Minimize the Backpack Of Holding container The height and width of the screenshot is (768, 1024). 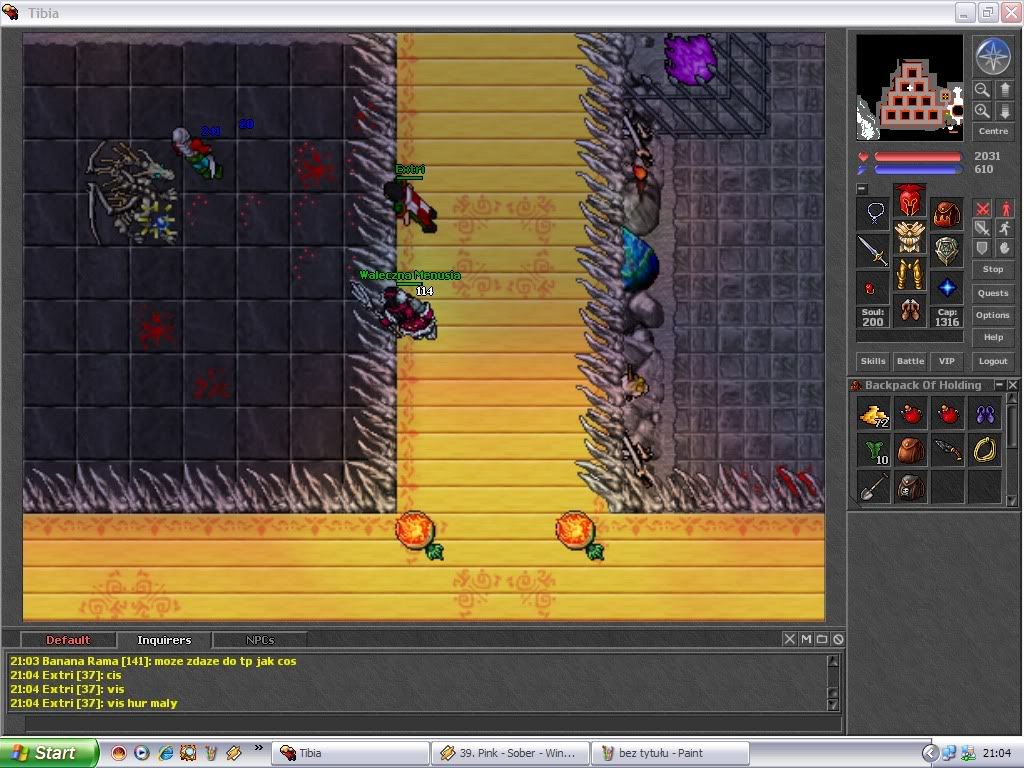point(999,385)
